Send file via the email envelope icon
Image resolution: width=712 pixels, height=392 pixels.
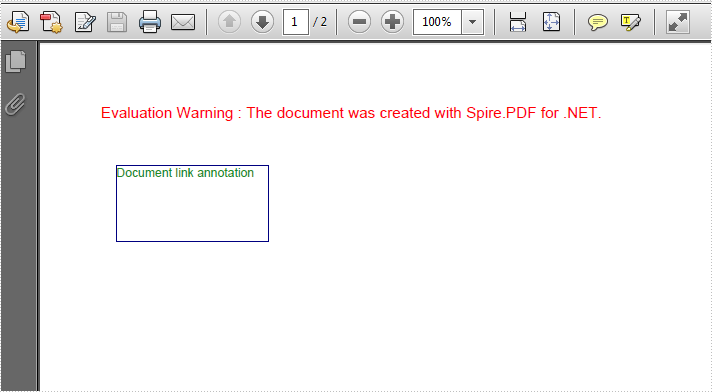click(183, 22)
